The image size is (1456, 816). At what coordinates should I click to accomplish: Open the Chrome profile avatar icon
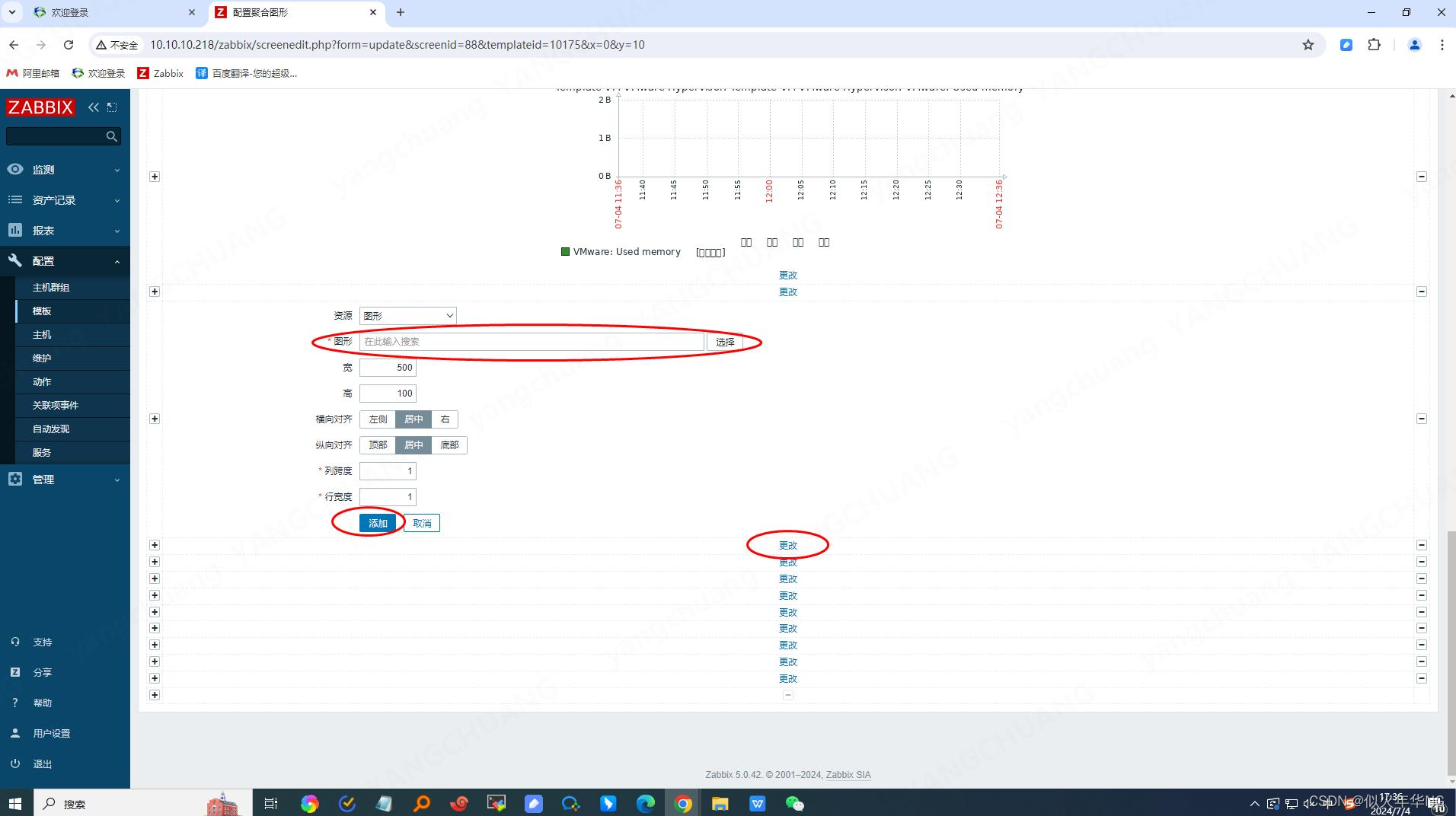click(1415, 45)
